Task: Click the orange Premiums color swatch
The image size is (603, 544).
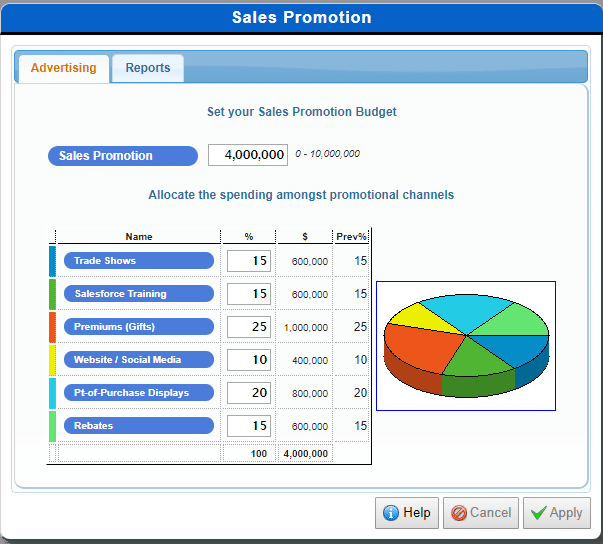Action: (52, 327)
